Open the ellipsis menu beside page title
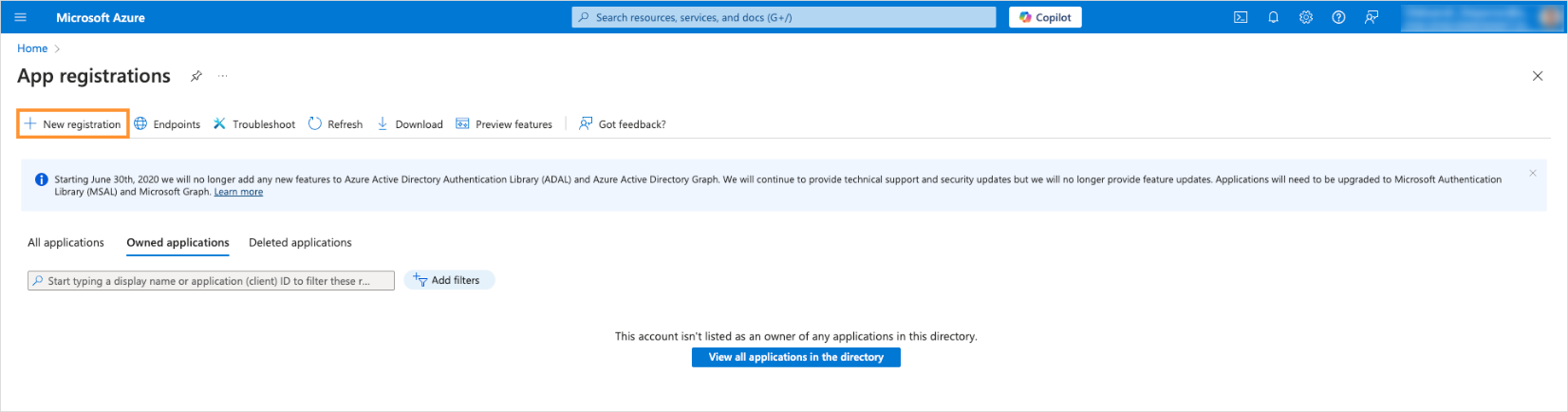1568x412 pixels. (223, 76)
